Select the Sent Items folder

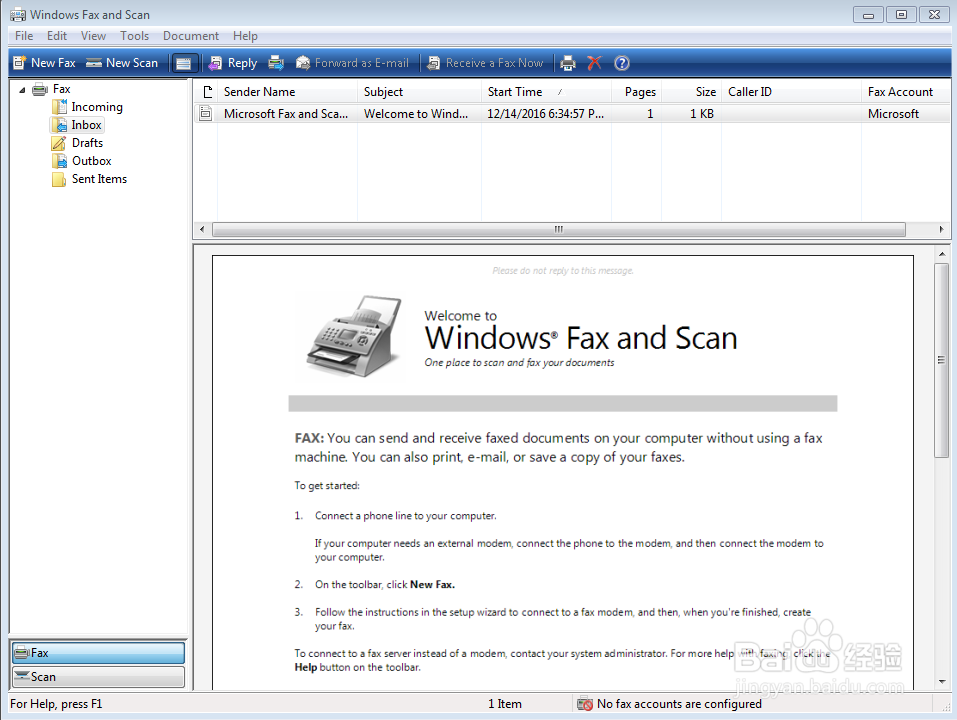(99, 179)
